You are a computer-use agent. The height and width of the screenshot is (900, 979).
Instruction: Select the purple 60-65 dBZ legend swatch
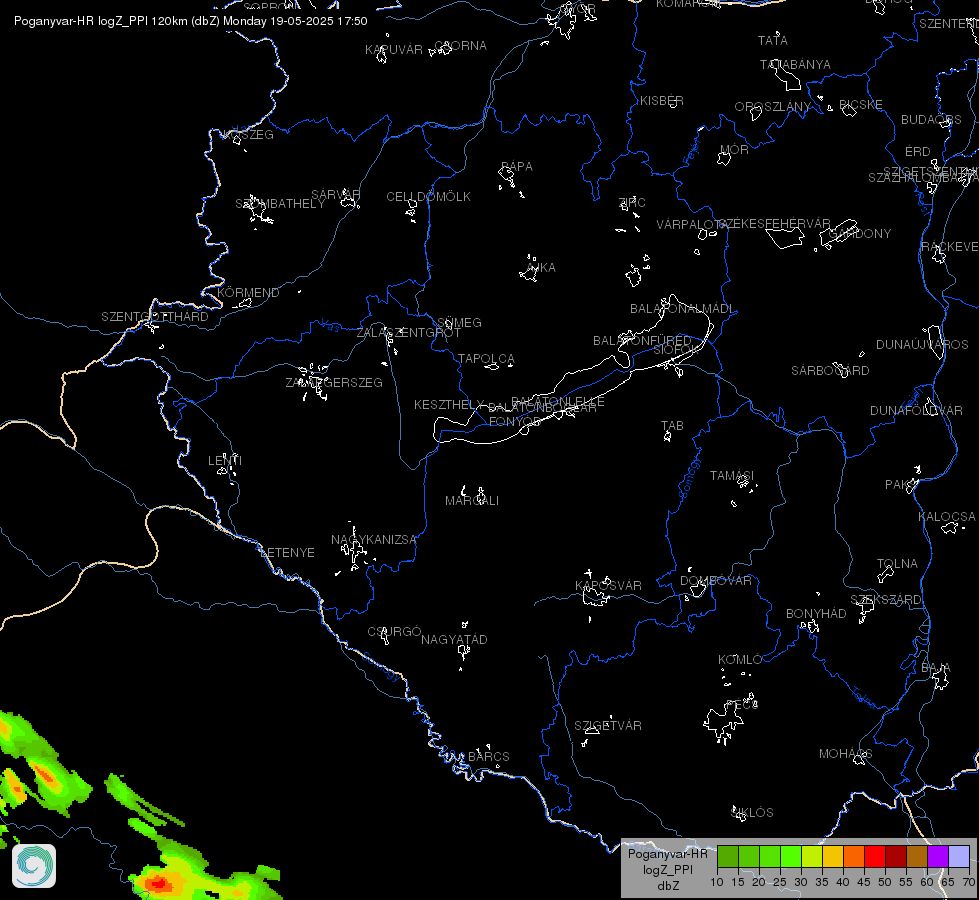click(x=938, y=856)
